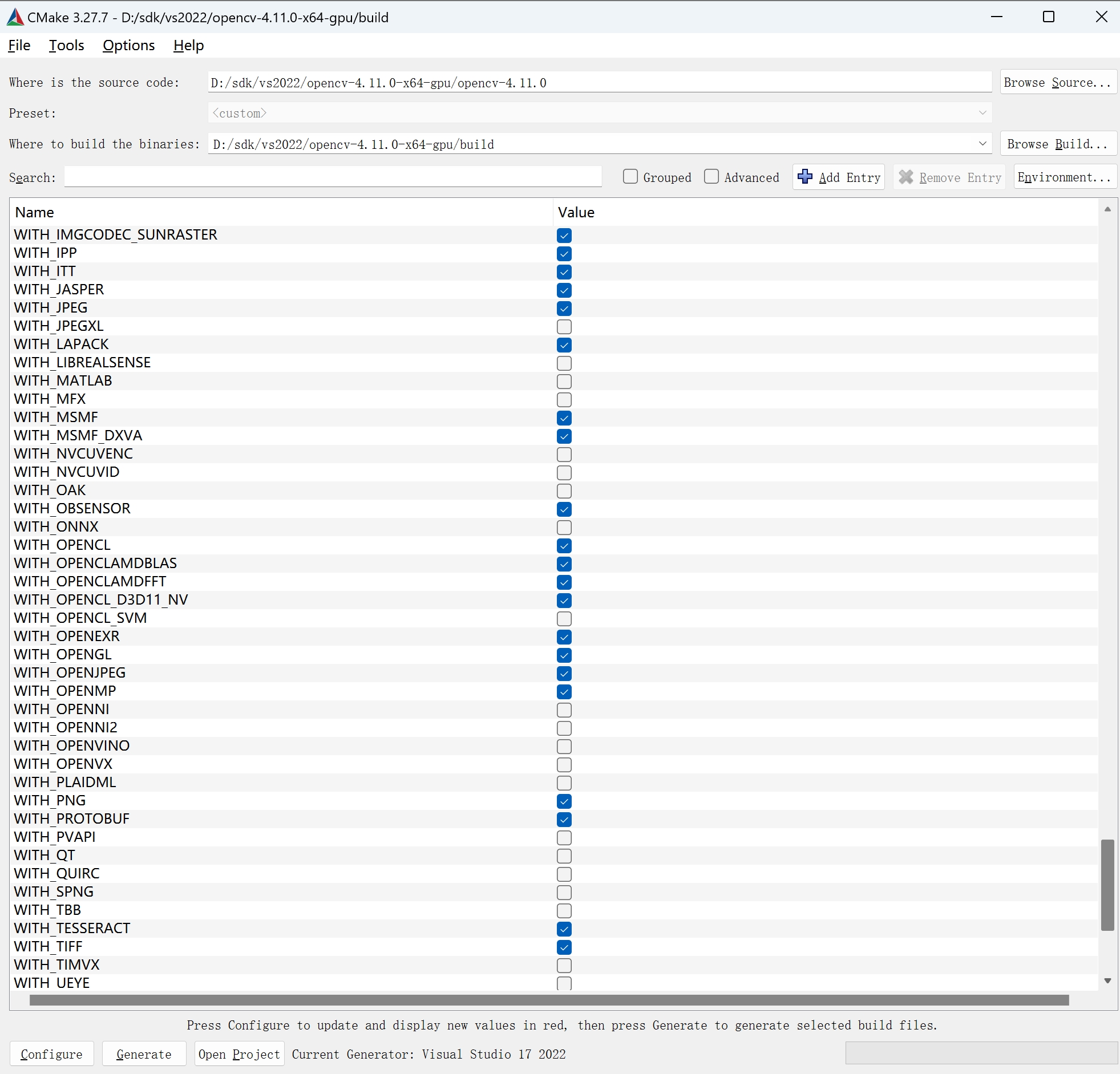Open the Preset dropdown
1120x1074 pixels.
tap(982, 112)
